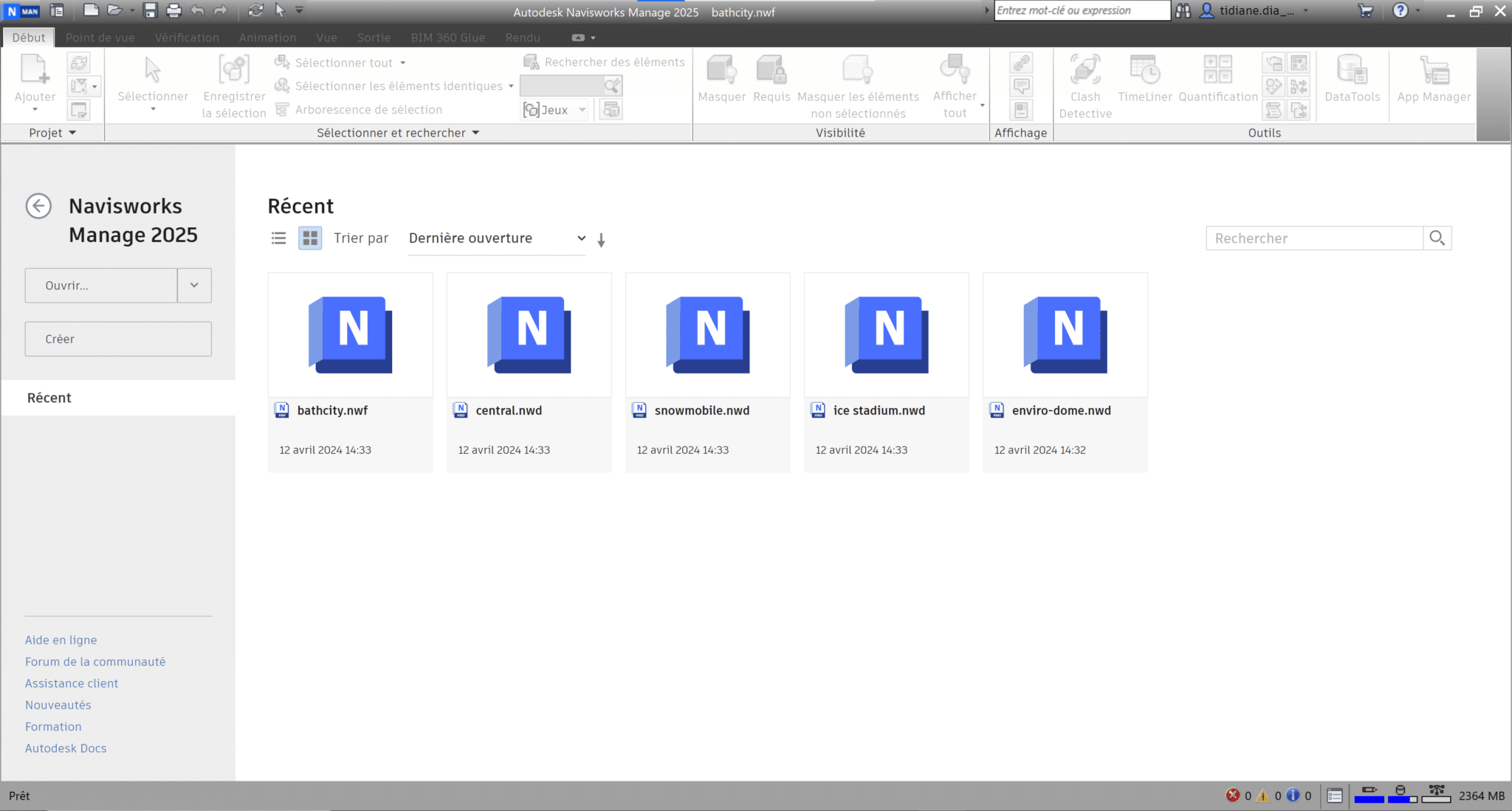Viewport: 1512px width, 811px height.
Task: Open the Animation ribbon tab
Action: pyautogui.click(x=267, y=38)
